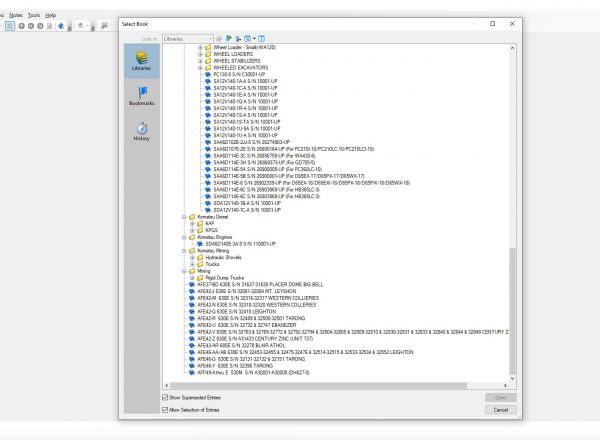Expand the KPGS folder node
600x440 pixels.
tap(192, 230)
